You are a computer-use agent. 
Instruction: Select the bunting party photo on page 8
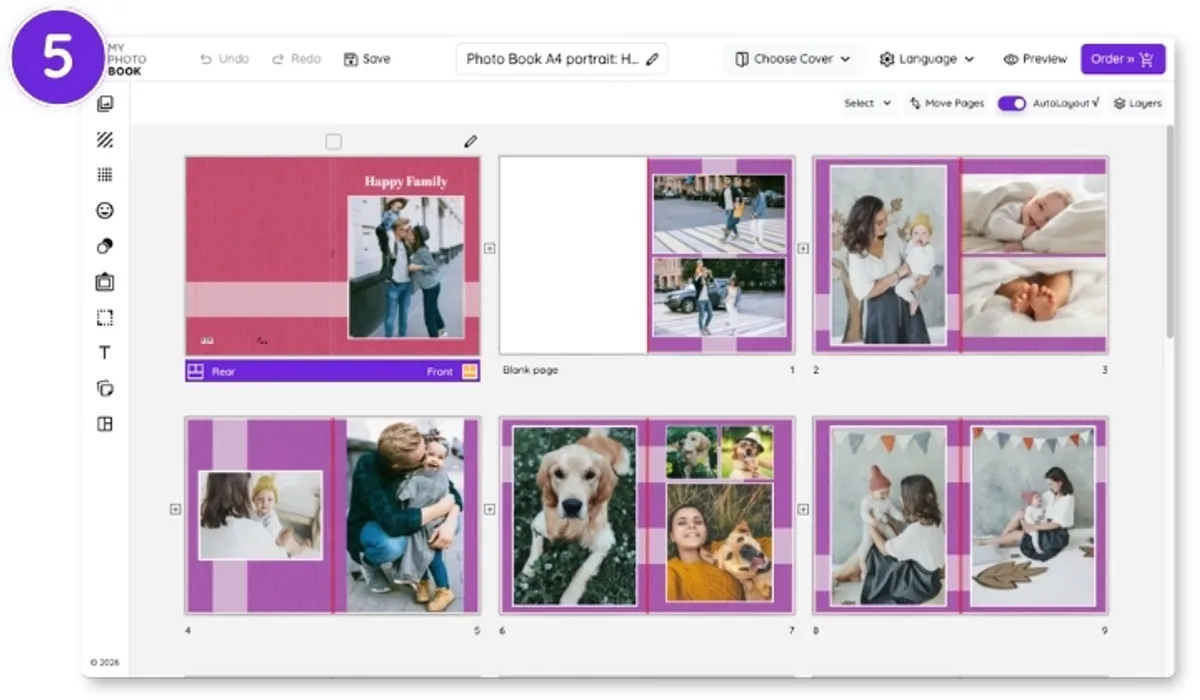tap(888, 516)
